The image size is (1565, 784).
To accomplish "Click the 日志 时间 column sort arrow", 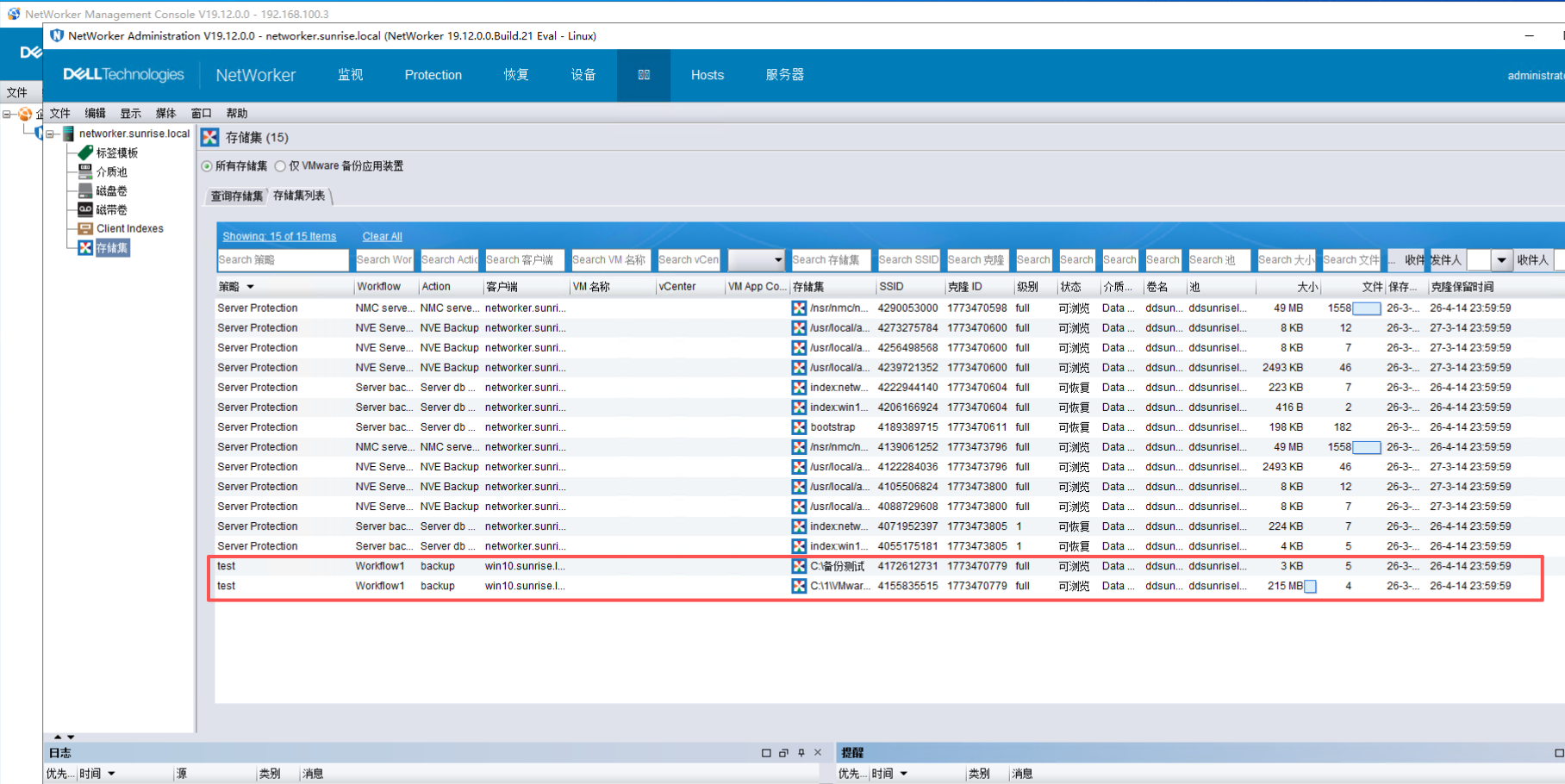I will (x=112, y=774).
